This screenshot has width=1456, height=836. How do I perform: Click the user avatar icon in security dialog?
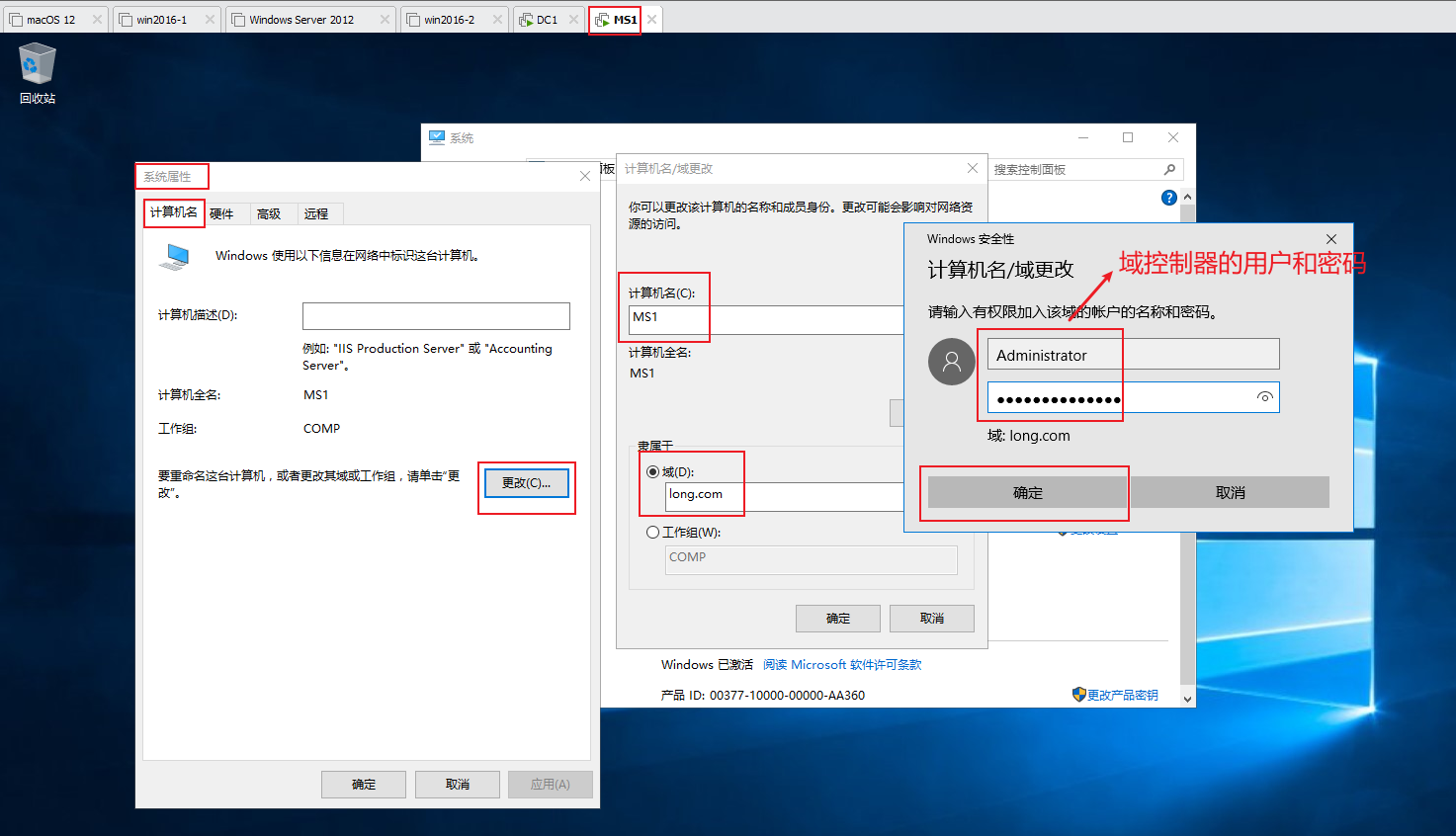click(952, 362)
